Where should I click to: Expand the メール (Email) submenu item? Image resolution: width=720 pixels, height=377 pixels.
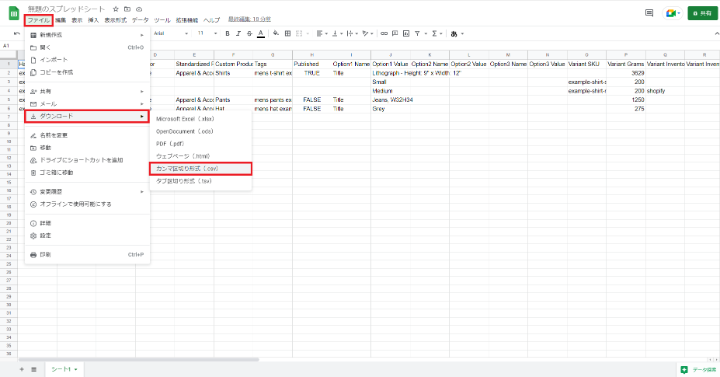[87, 104]
